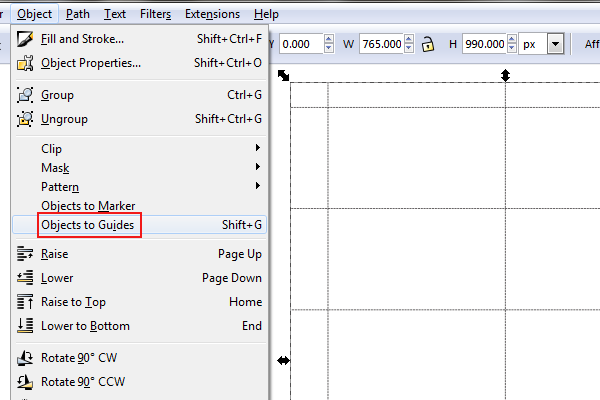Click the top-middle vertical scale handle

click(505, 75)
